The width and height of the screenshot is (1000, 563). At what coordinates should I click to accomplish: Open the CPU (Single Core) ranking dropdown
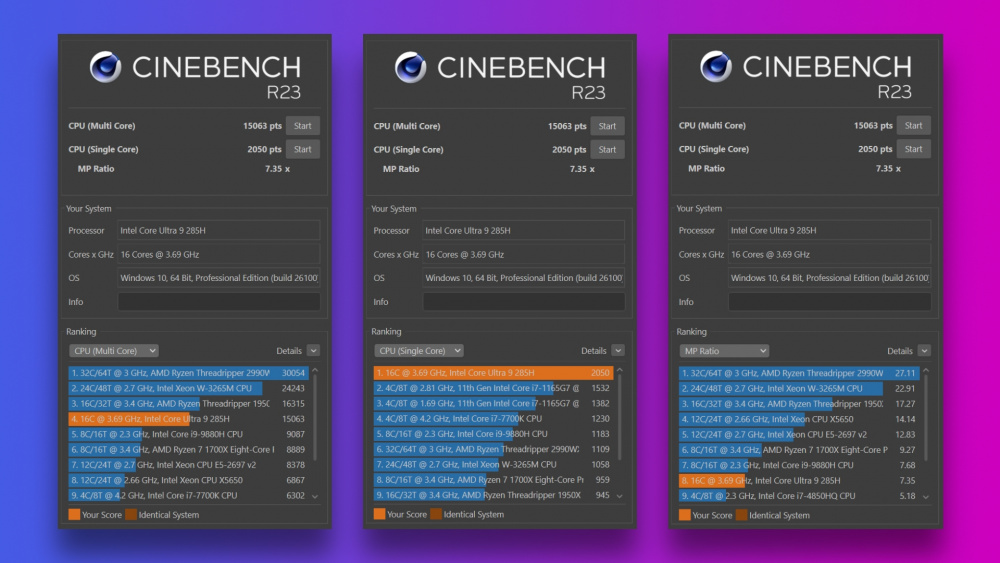pos(419,351)
